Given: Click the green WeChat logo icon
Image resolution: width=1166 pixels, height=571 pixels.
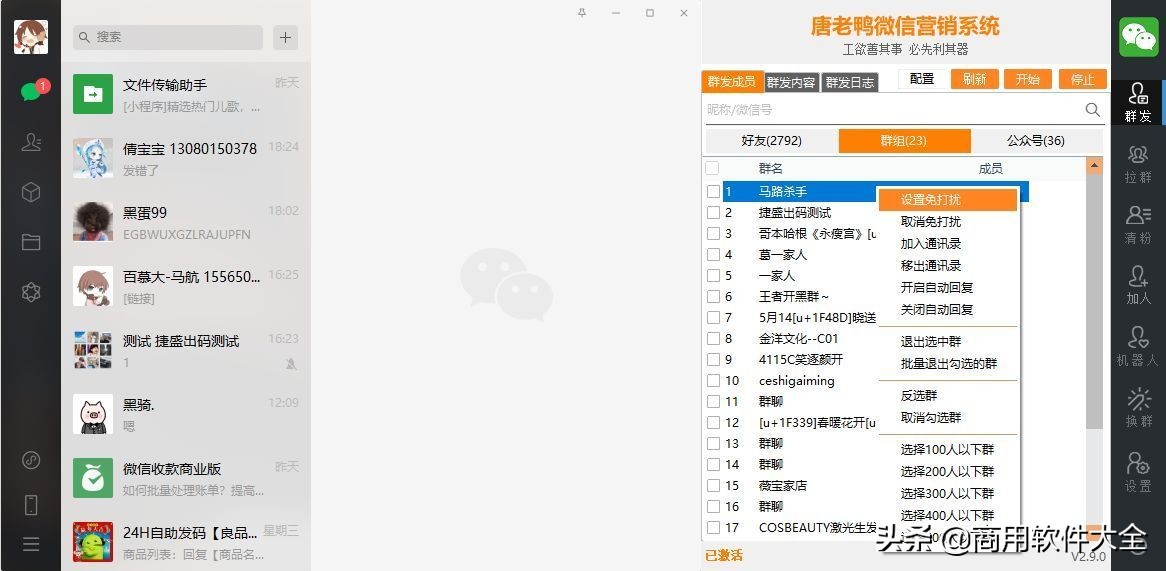Looking at the screenshot, I should click(1138, 37).
